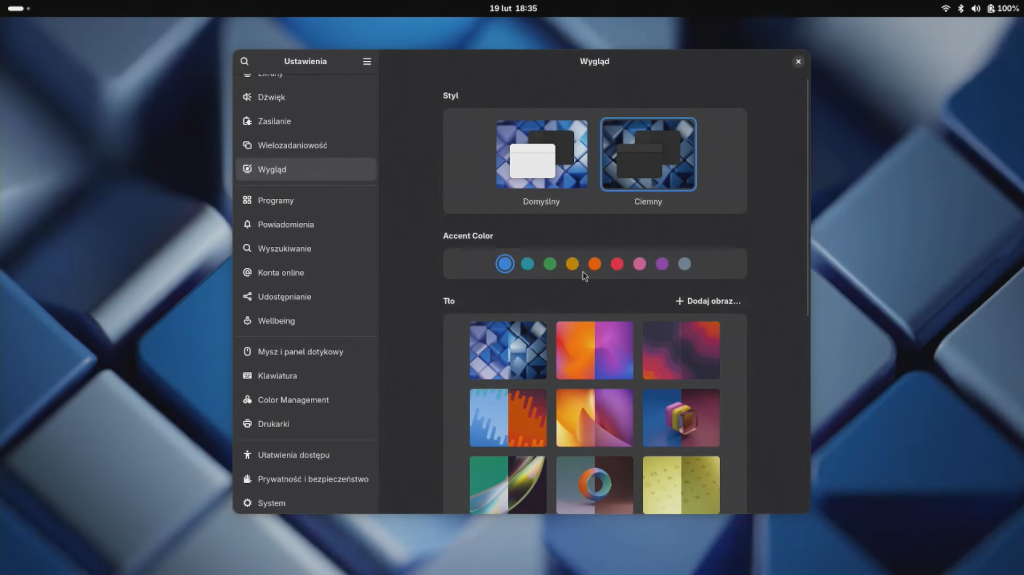Click the Dźwięk speaker icon
Screen dimensions: 1024x575
coord(247,97)
